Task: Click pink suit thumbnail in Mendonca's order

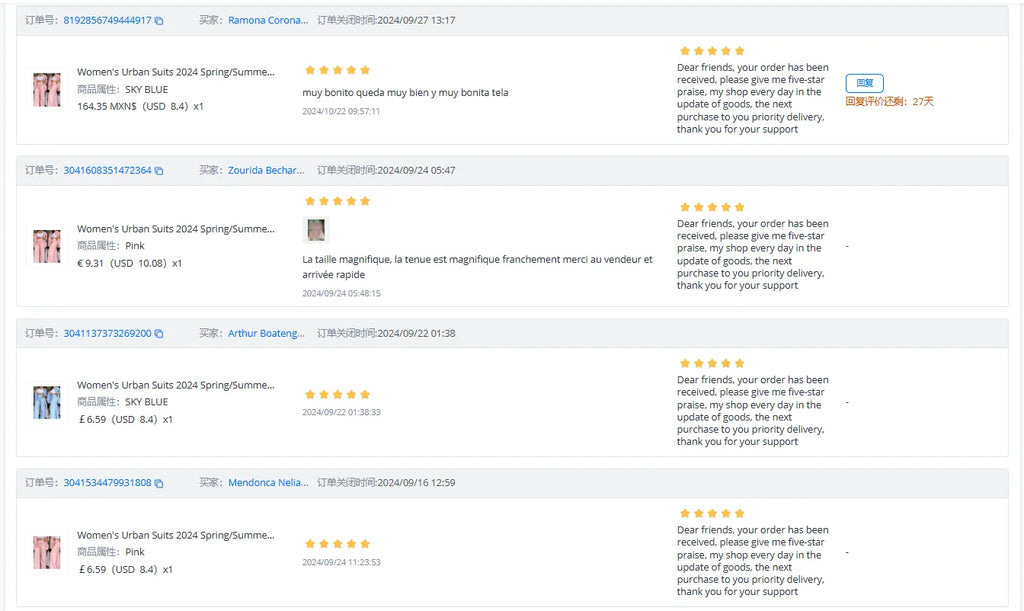Action: point(46,552)
